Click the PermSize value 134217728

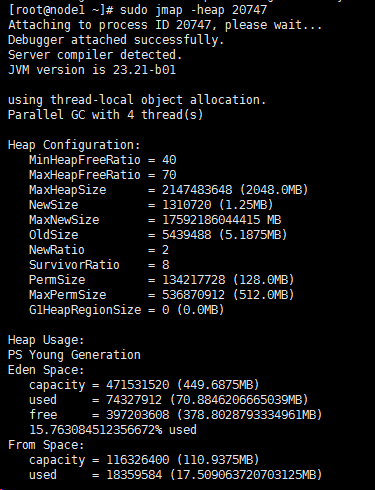click(x=194, y=280)
